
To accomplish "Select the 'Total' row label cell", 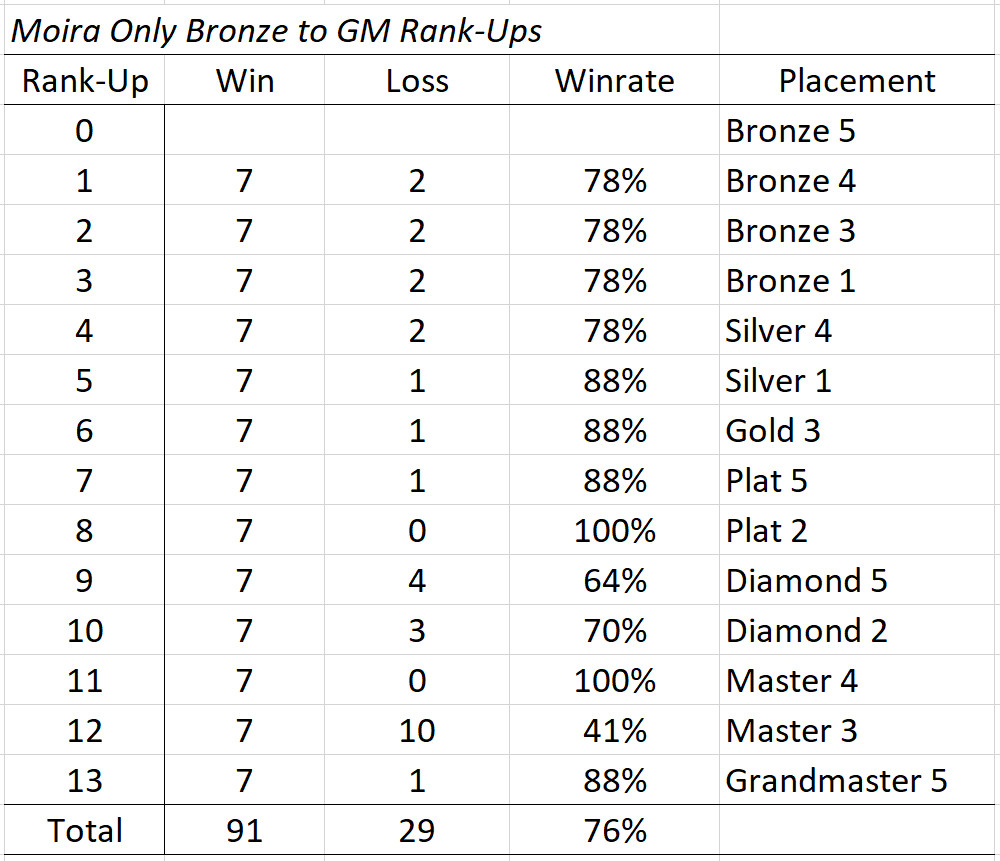I will (x=85, y=830).
